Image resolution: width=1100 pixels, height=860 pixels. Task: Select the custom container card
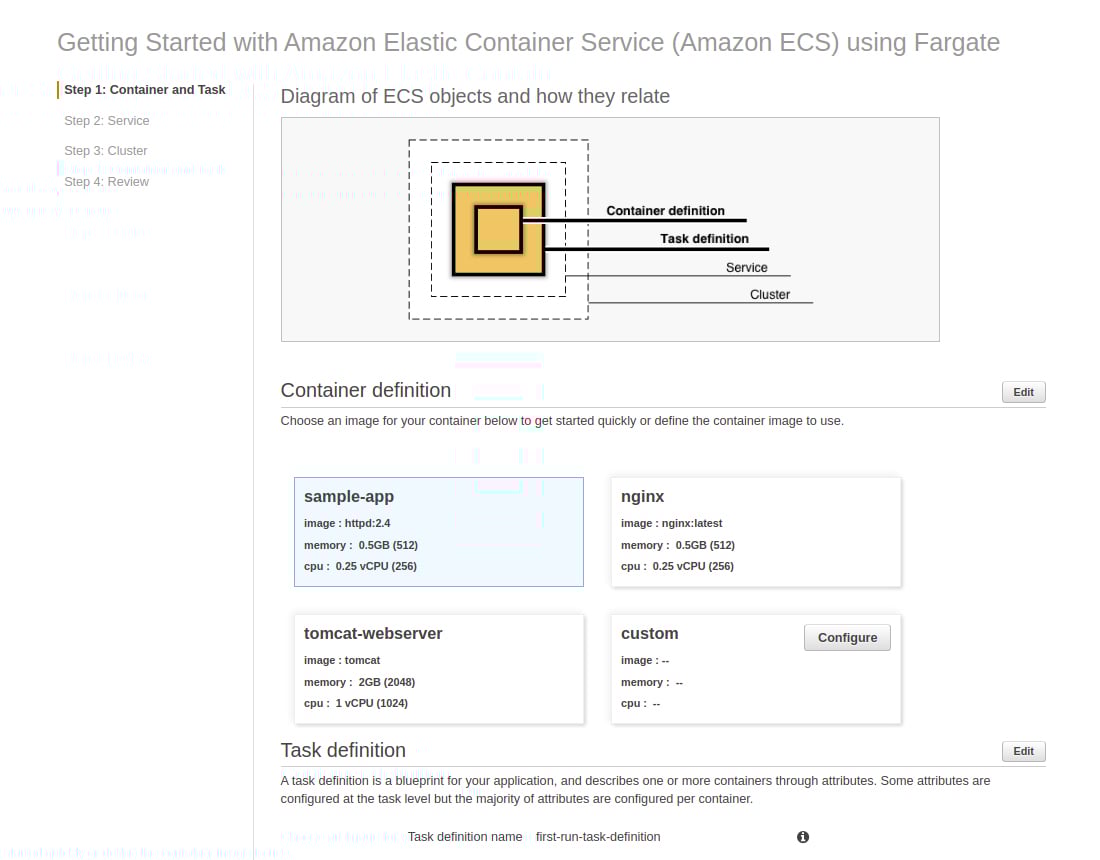(756, 668)
